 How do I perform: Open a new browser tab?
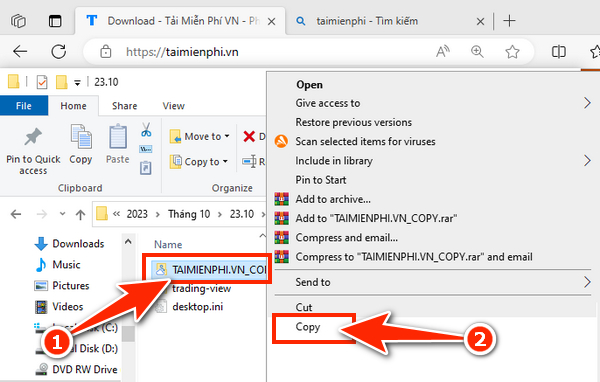(x=509, y=21)
